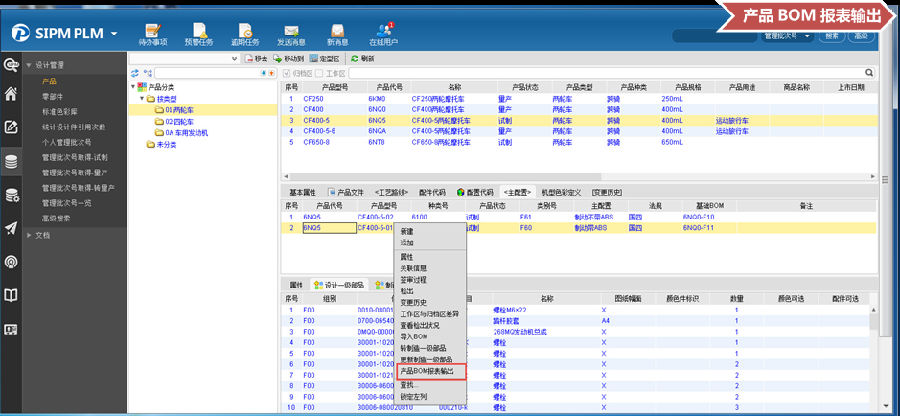
Task: Click the 发送消息 send message icon
Action: coord(291,34)
